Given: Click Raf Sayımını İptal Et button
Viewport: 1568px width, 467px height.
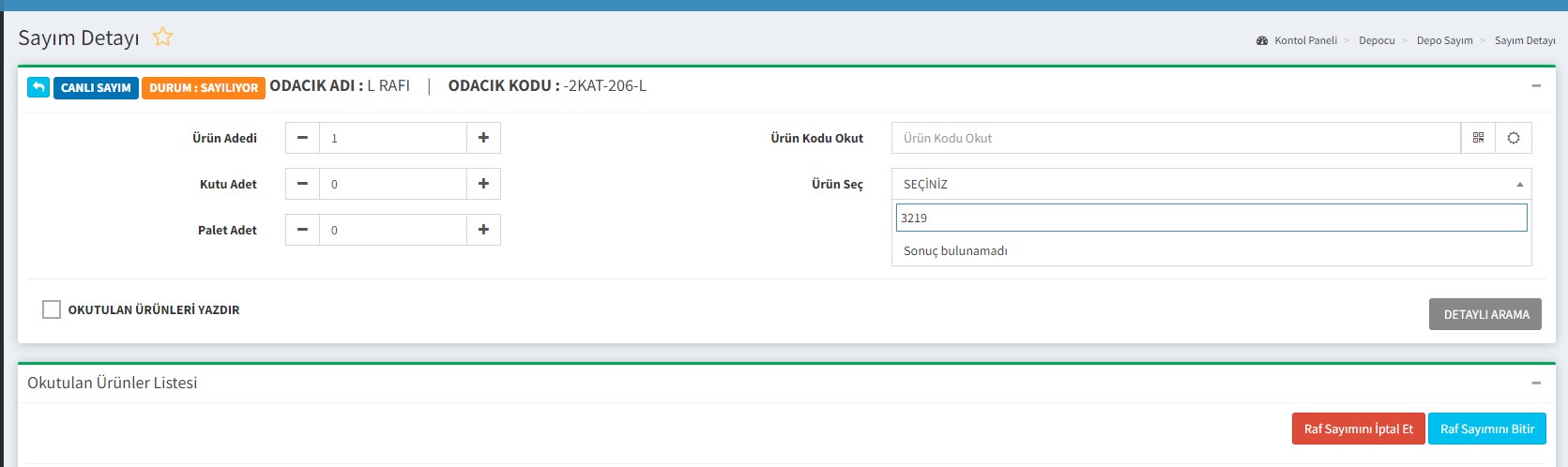Looking at the screenshot, I should tap(1358, 429).
